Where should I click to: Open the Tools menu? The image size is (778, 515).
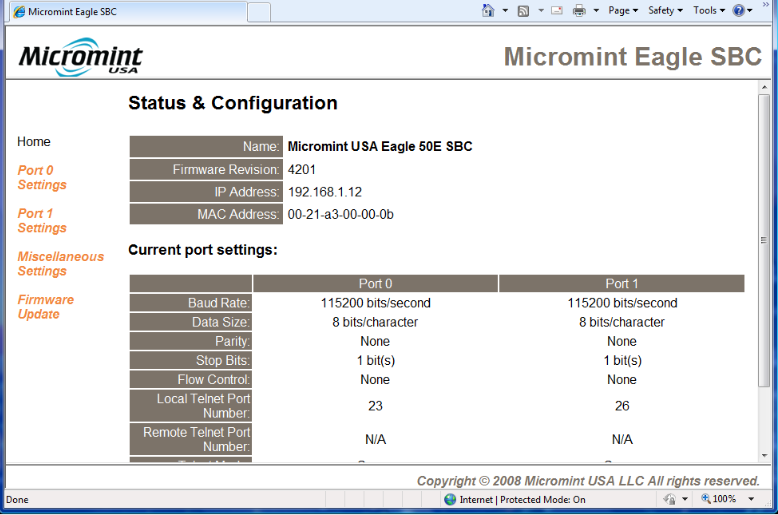point(709,11)
